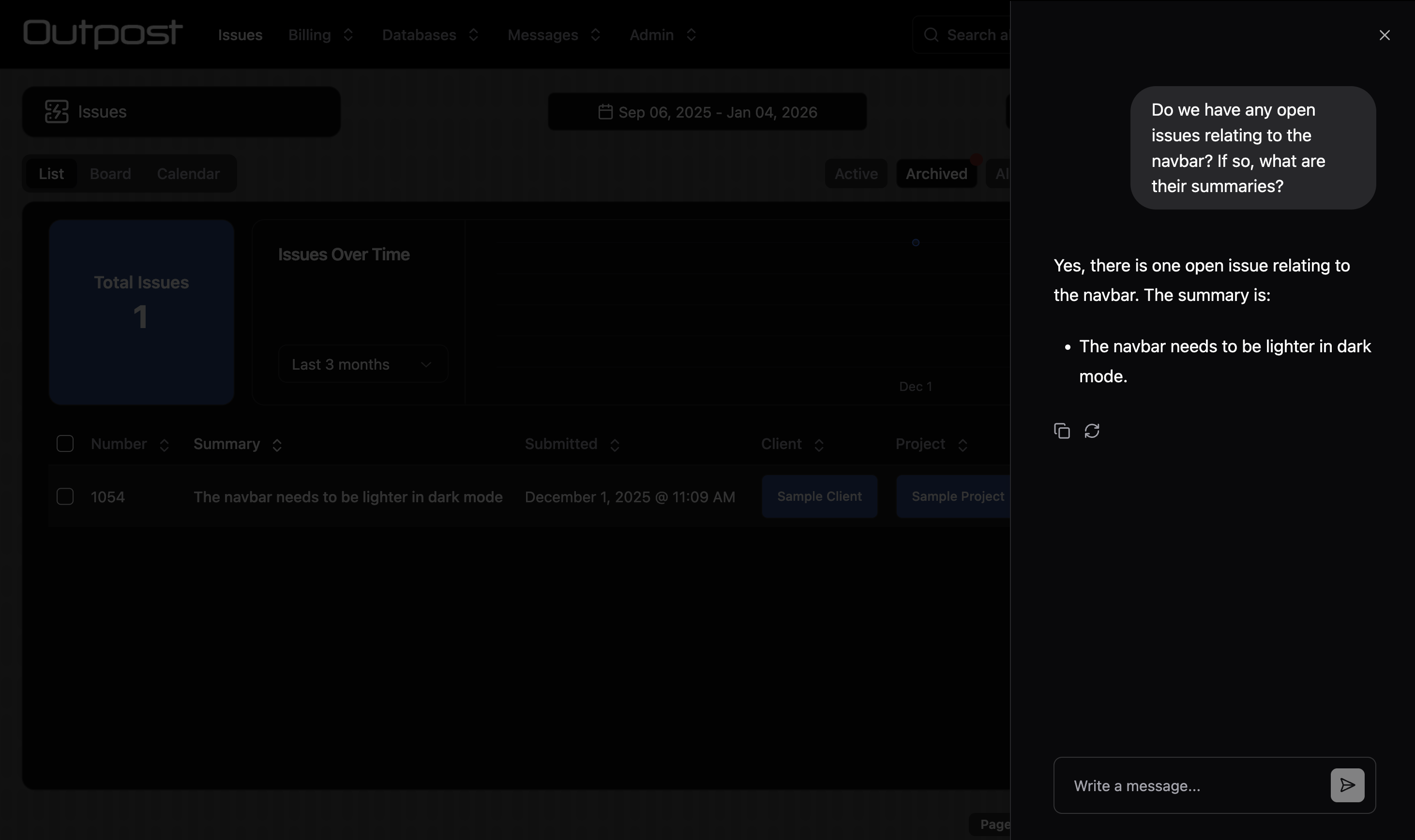The height and width of the screenshot is (840, 1415).
Task: Click the Issues page header icon
Action: (x=57, y=111)
